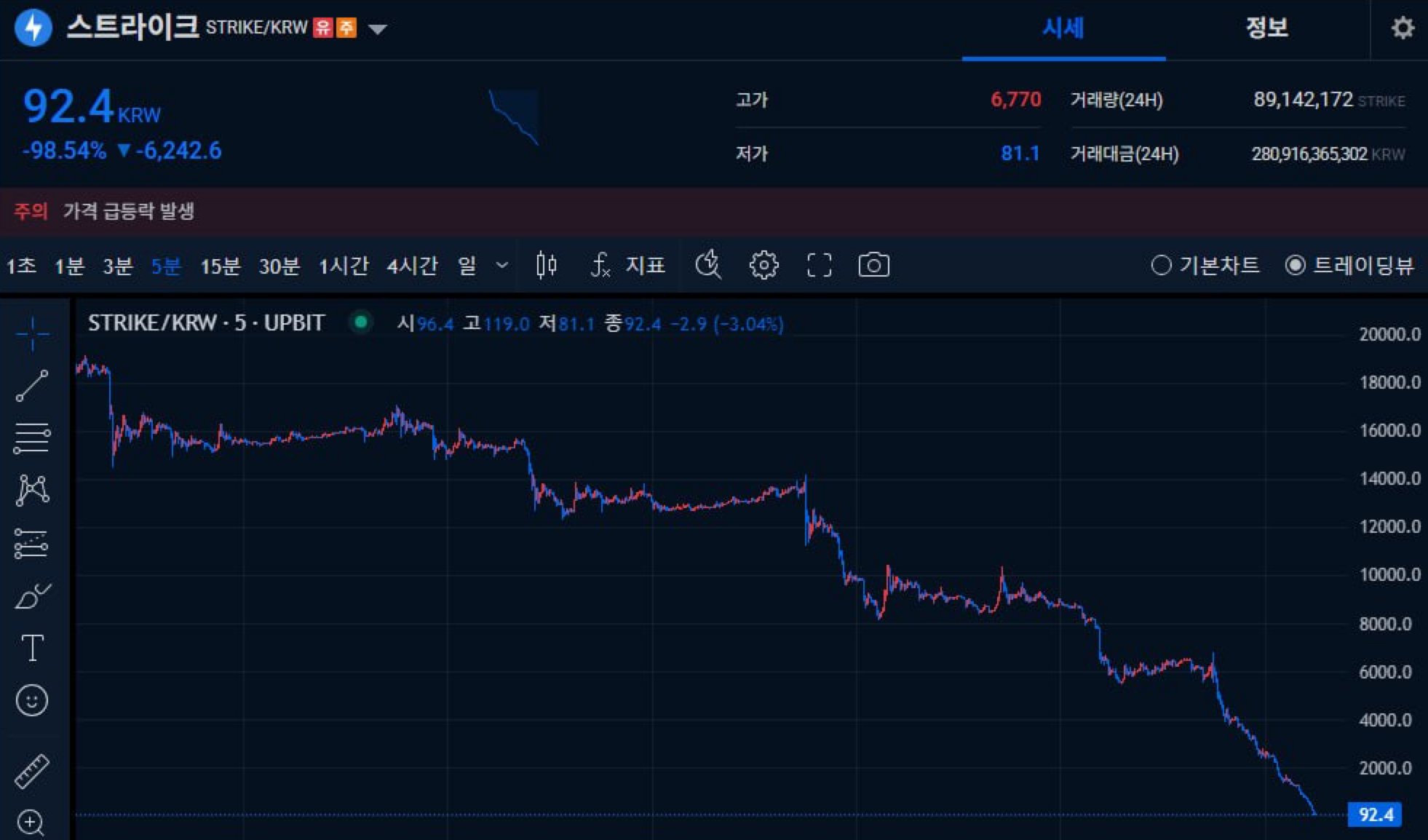1428x840 pixels.
Task: Toggle fullscreen chart mode
Action: coord(819,265)
